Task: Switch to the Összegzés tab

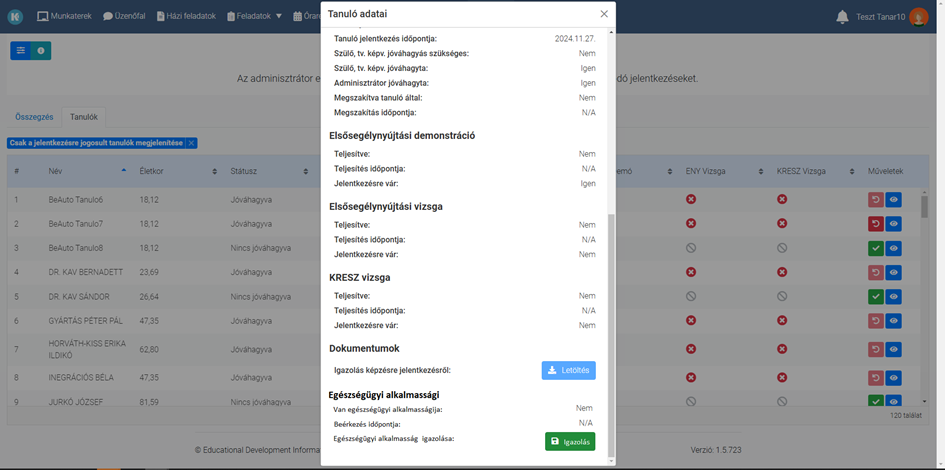Action: pyautogui.click(x=34, y=117)
